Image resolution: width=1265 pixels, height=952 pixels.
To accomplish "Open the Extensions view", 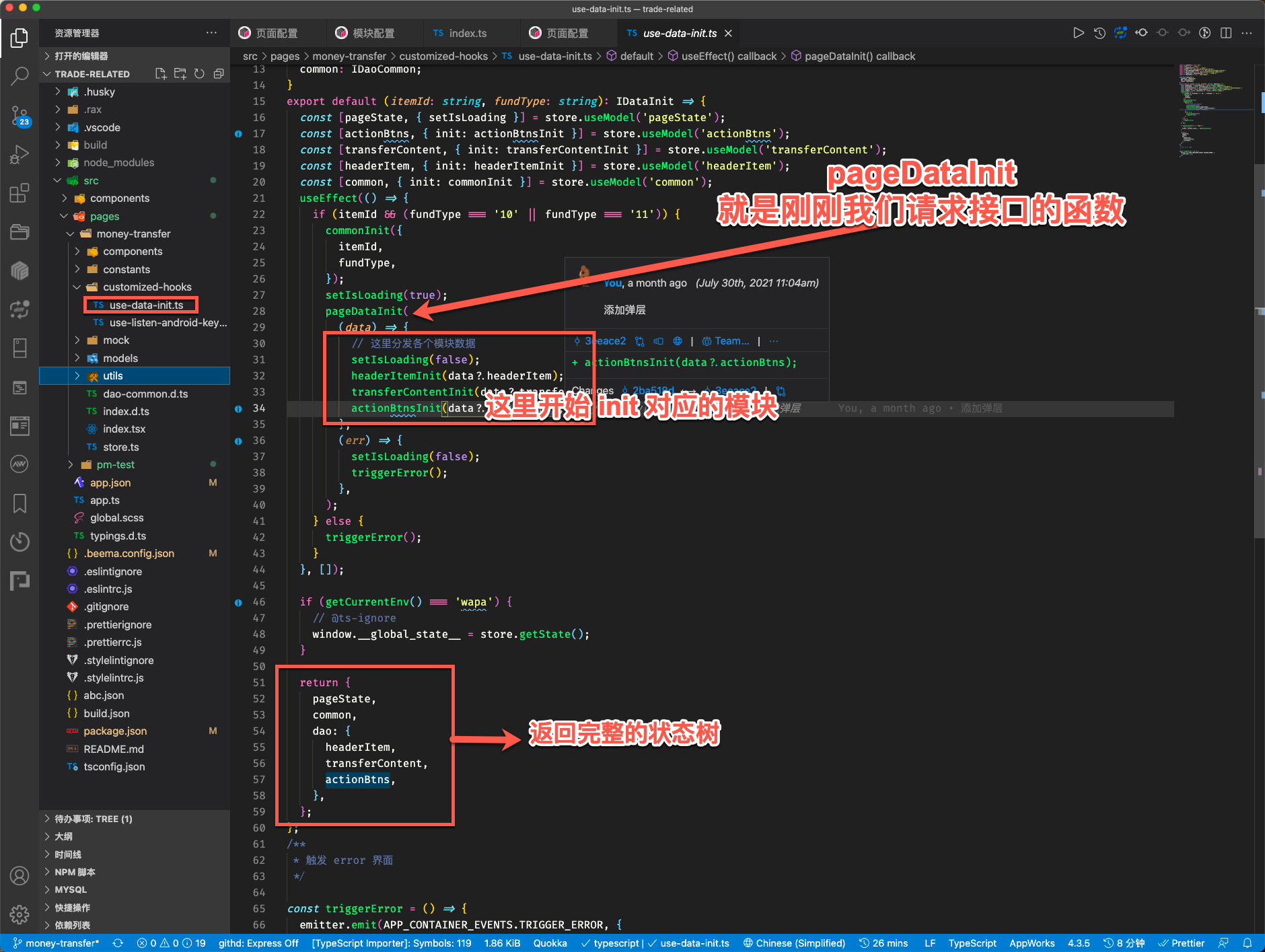I will [x=20, y=194].
